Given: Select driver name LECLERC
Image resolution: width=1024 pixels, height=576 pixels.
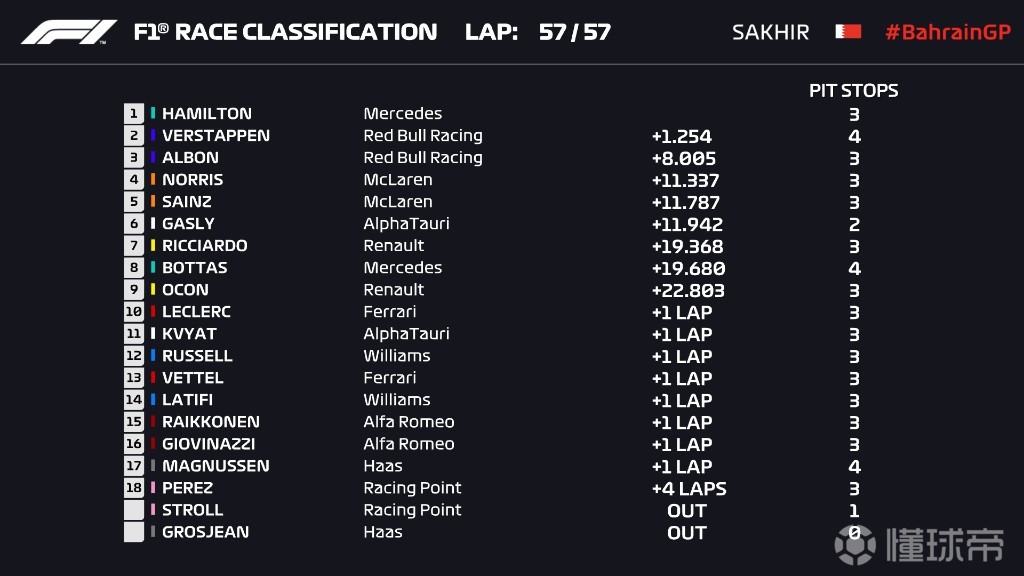Looking at the screenshot, I should [x=196, y=312].
